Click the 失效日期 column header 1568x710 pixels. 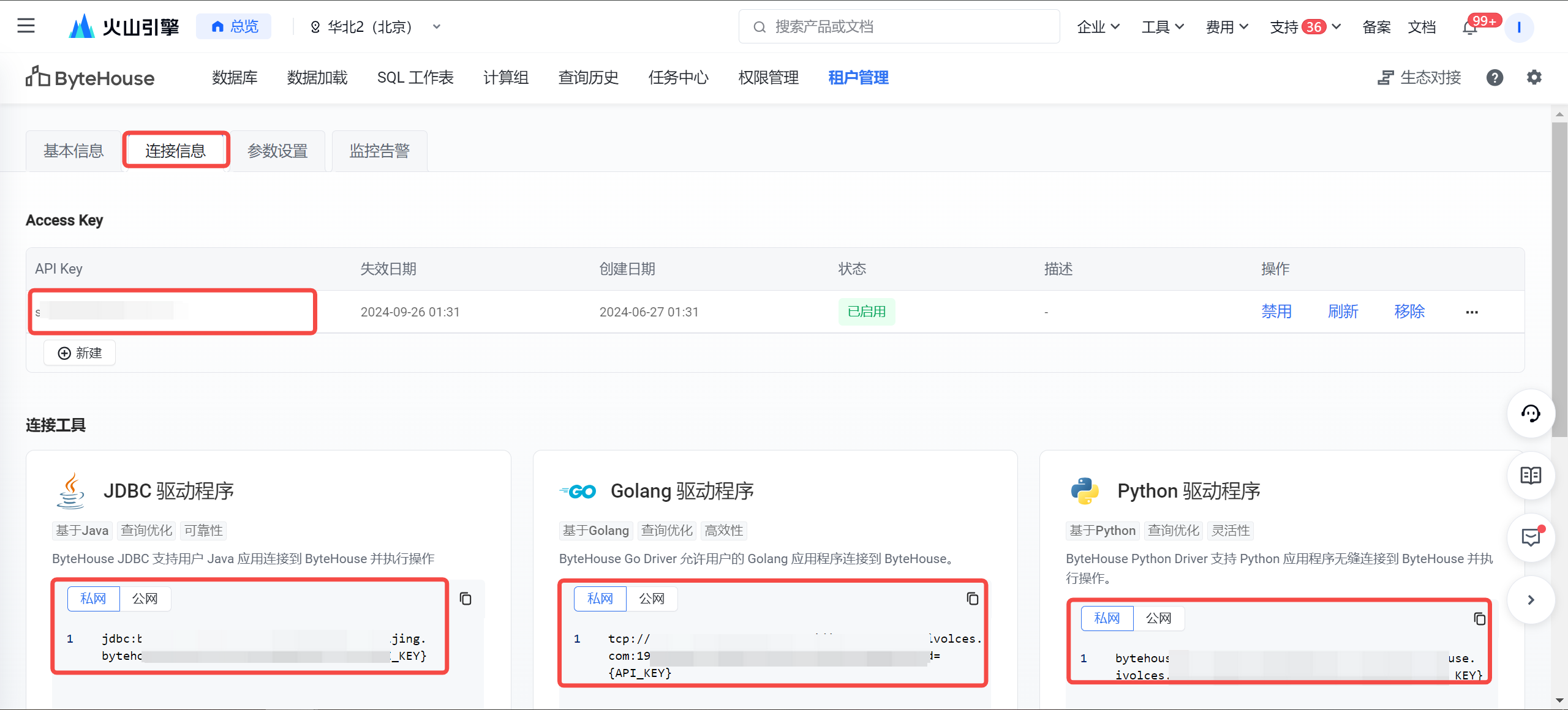pos(388,269)
